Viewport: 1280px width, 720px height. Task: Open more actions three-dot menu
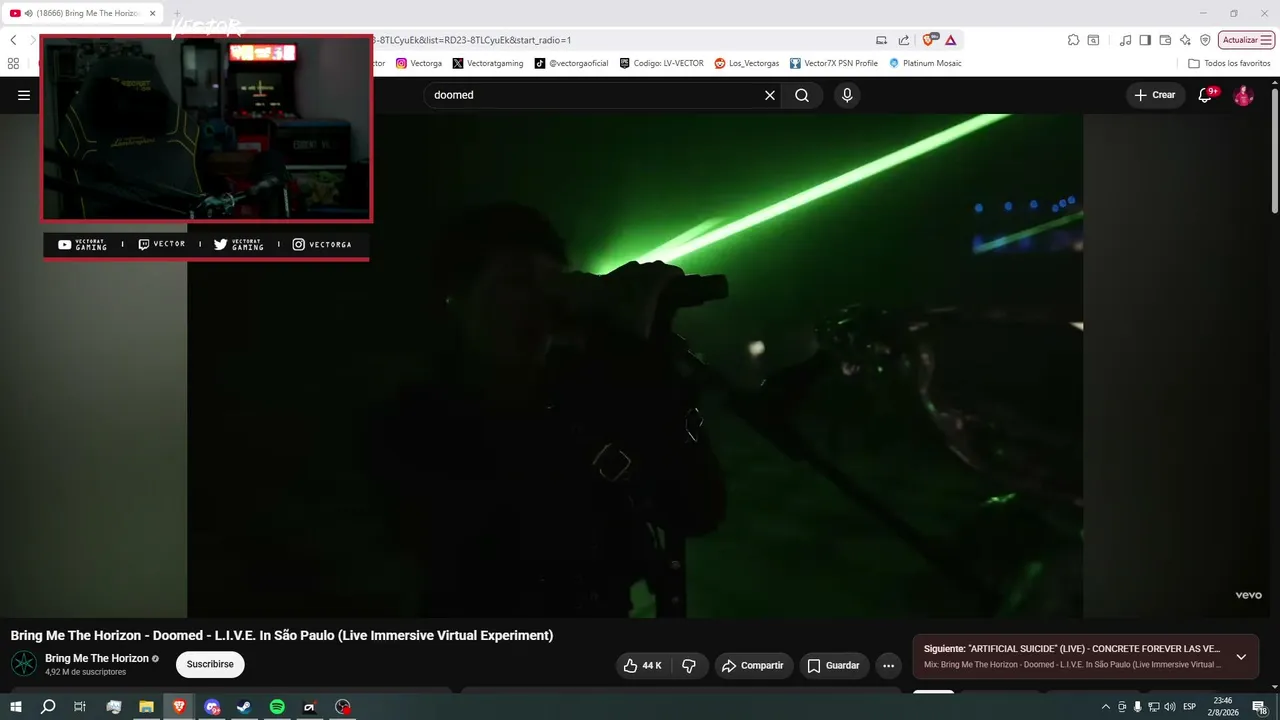point(888,665)
